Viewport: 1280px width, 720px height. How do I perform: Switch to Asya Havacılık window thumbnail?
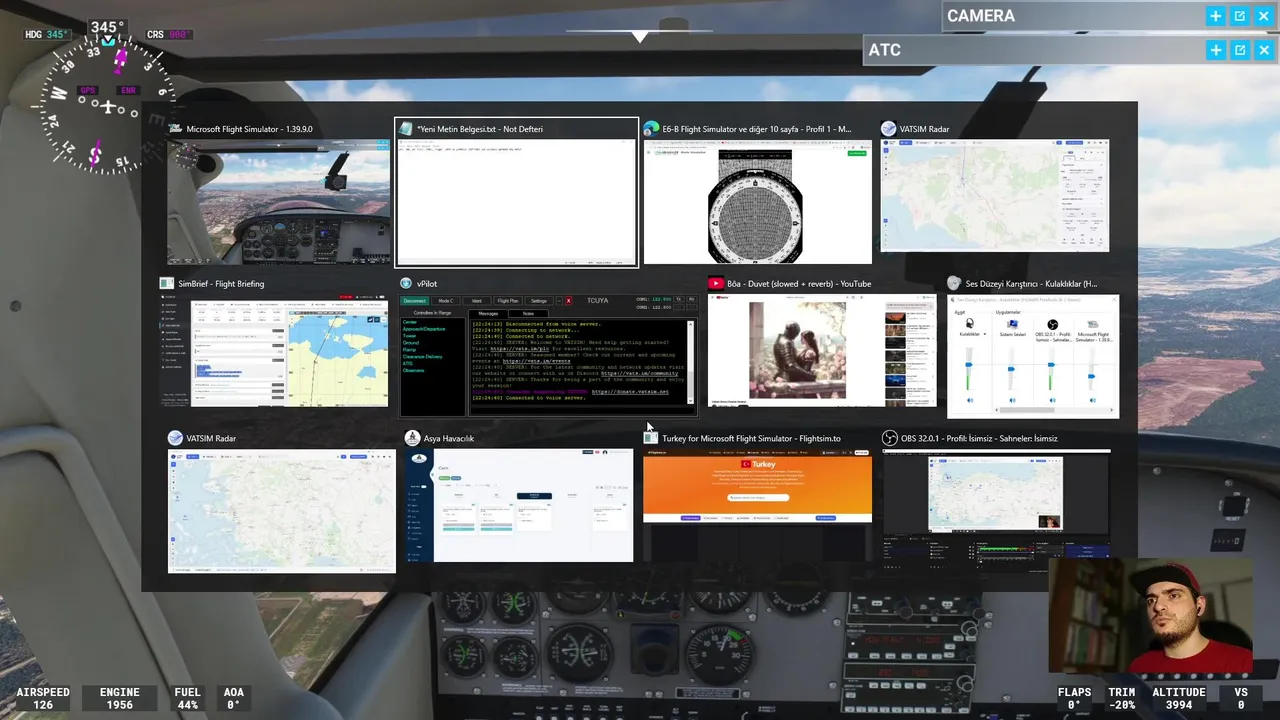(x=519, y=505)
